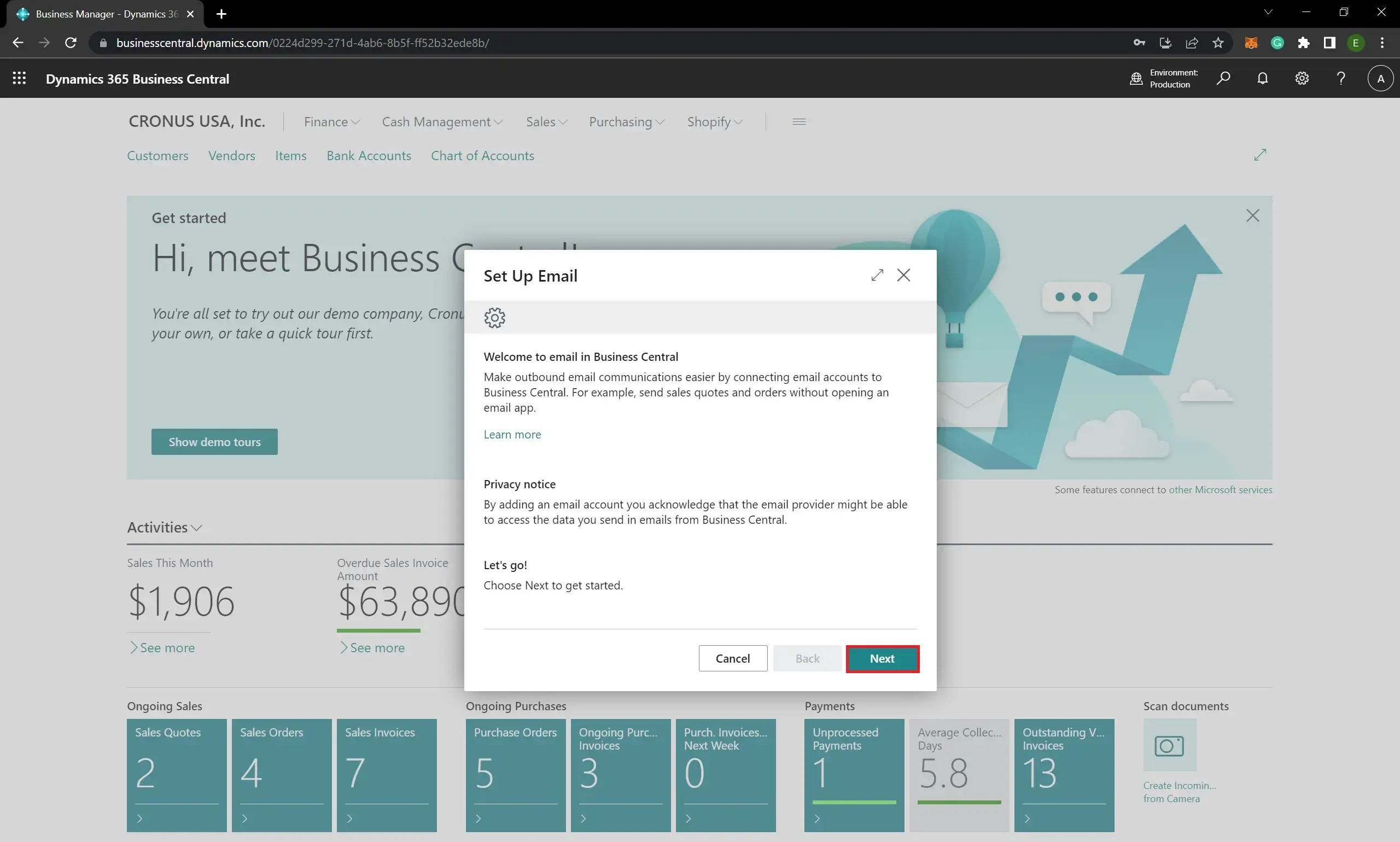Click Show demo tours button
The image size is (1400, 842).
(x=214, y=441)
